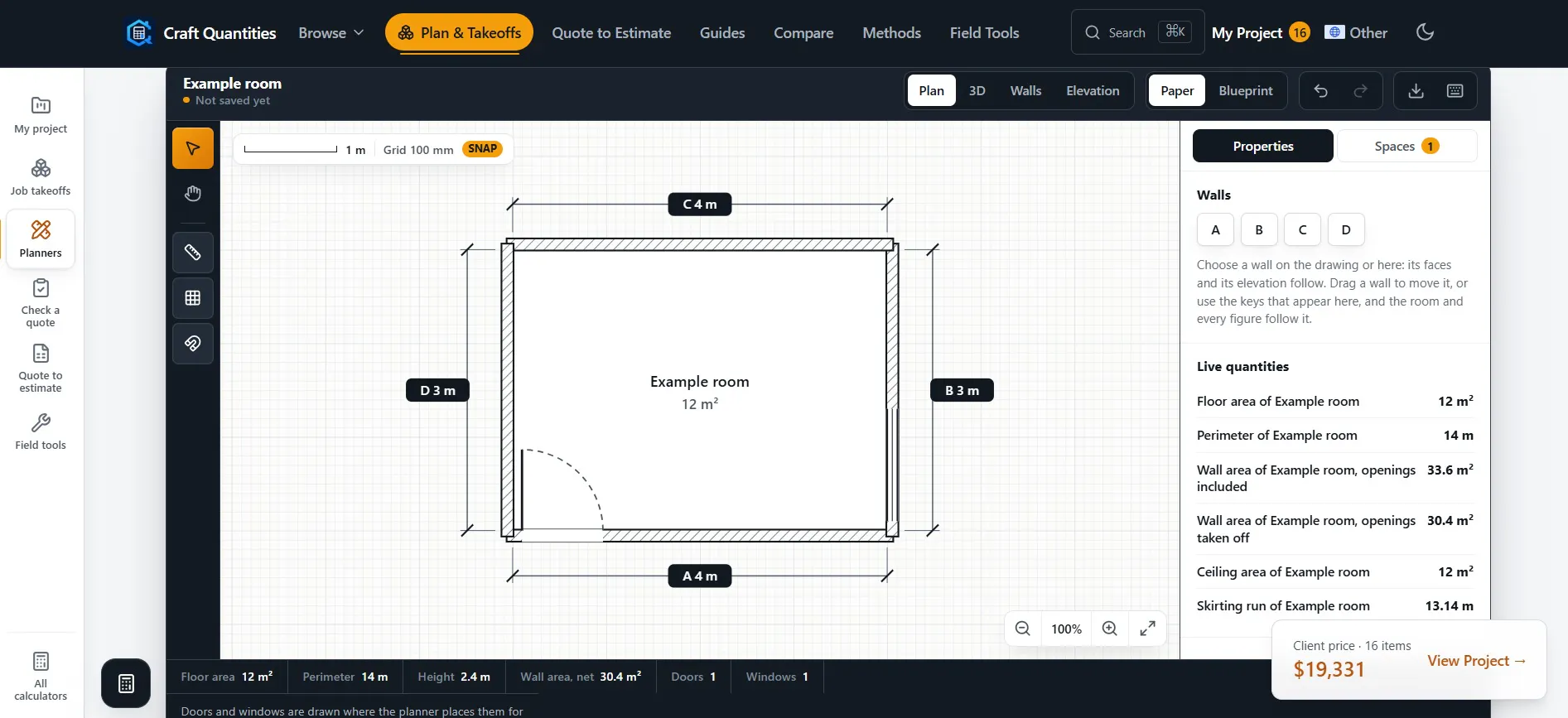Fit plan to full view
The width and height of the screenshot is (1568, 718).
(x=1148, y=629)
